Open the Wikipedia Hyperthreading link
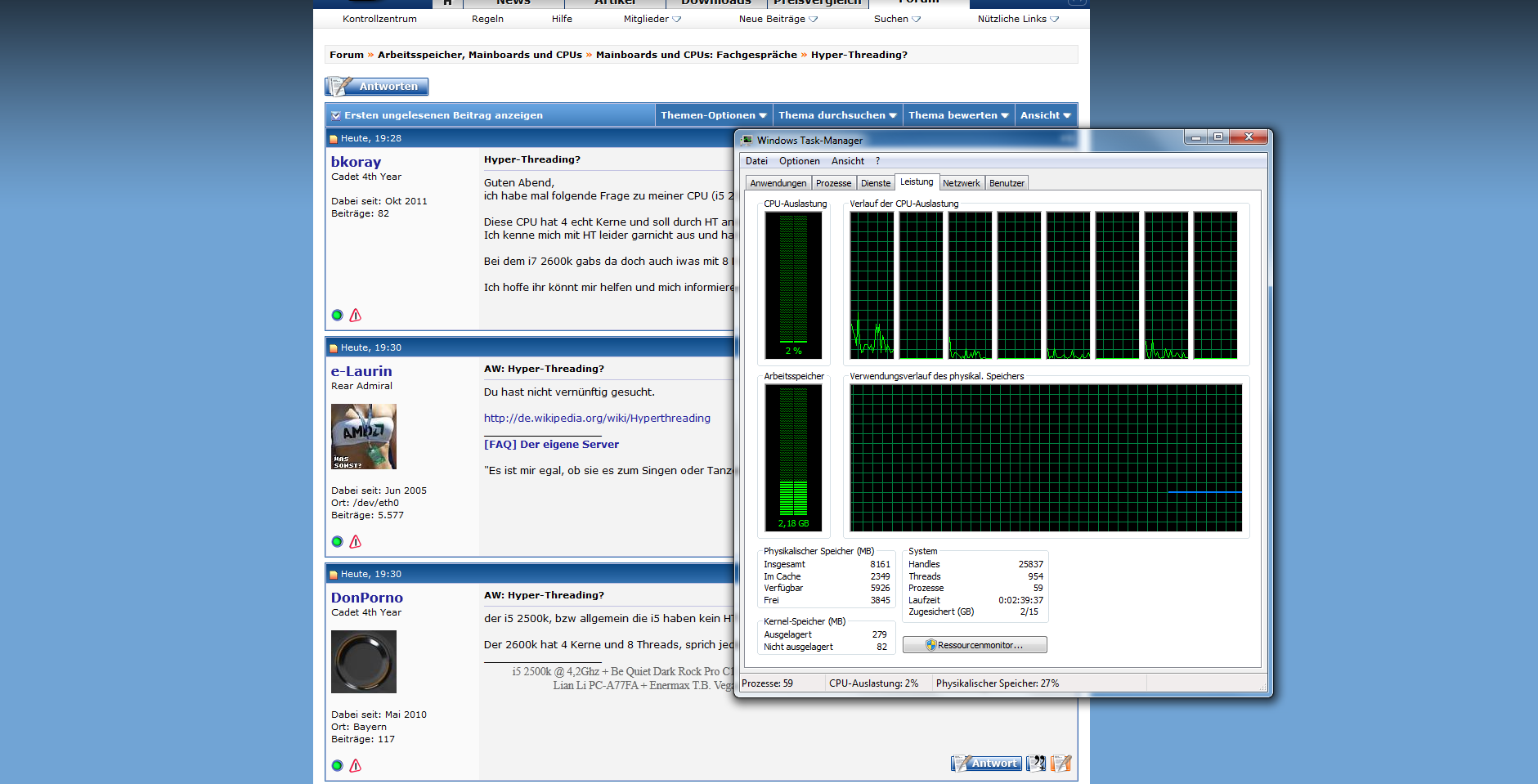1538x784 pixels. (597, 418)
